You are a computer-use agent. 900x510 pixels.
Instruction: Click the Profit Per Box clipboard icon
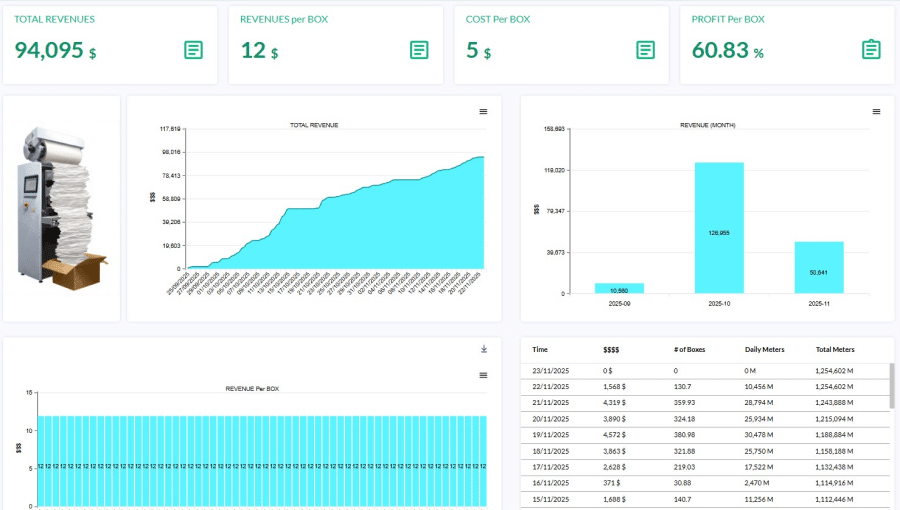tap(871, 50)
